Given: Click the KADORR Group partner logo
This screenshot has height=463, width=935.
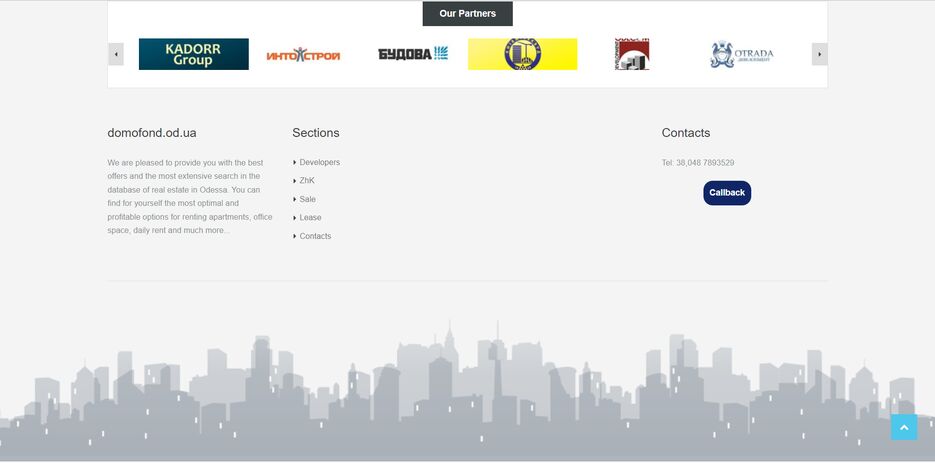Looking at the screenshot, I should pos(193,54).
